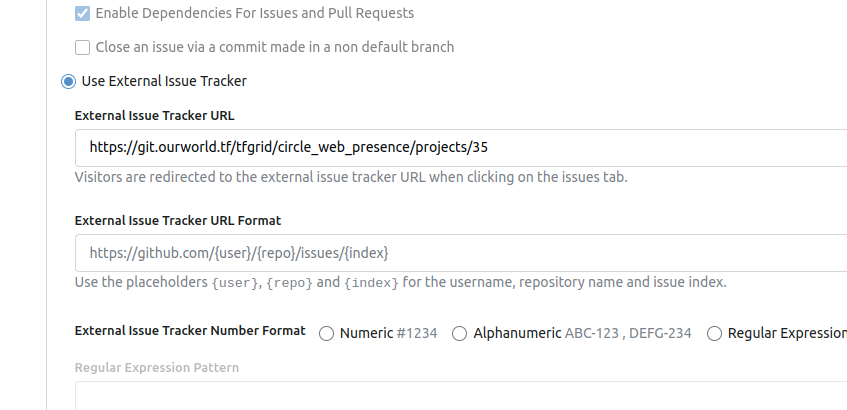
Task: Tick the Close an issue via commit checkbox
Action: pyautogui.click(x=83, y=47)
